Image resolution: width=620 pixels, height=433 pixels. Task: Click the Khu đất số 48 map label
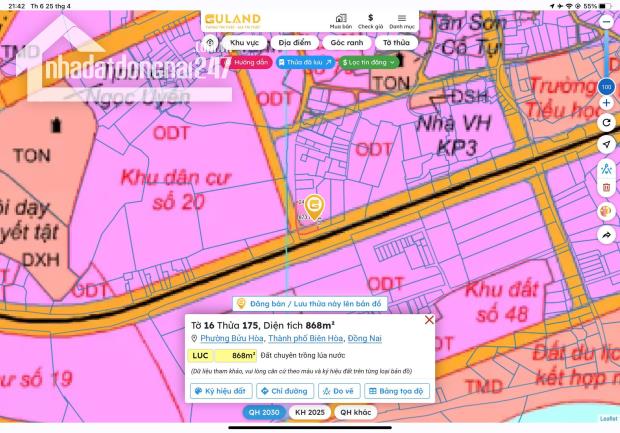point(502,302)
